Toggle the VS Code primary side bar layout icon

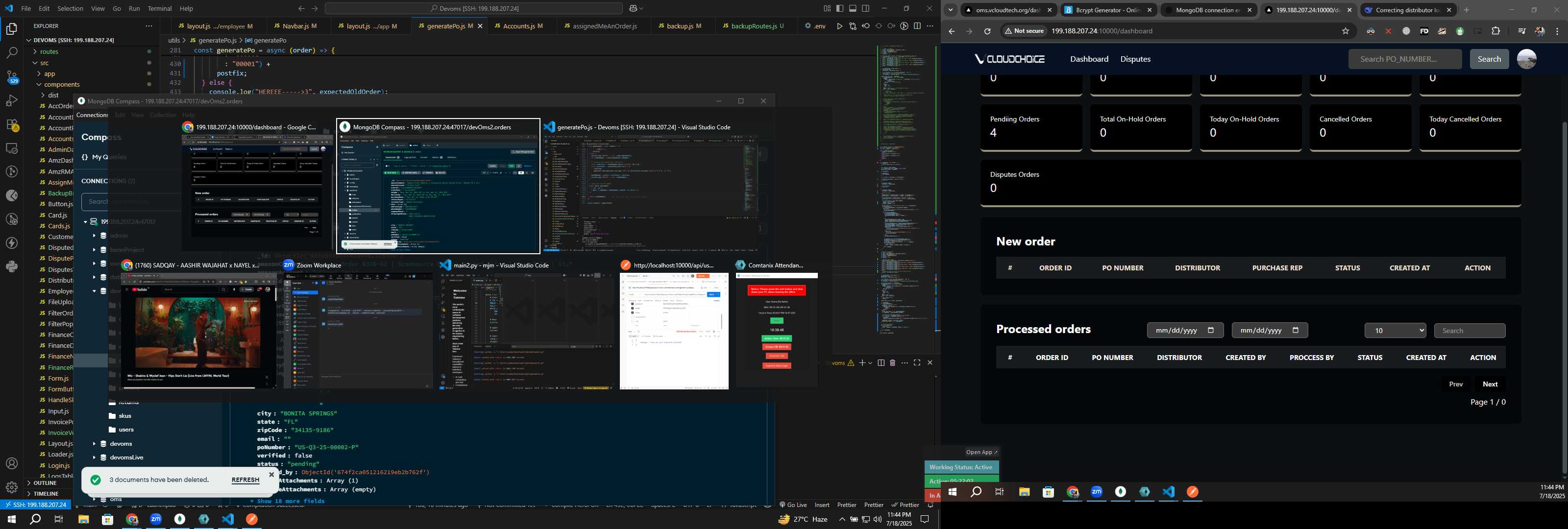840,8
